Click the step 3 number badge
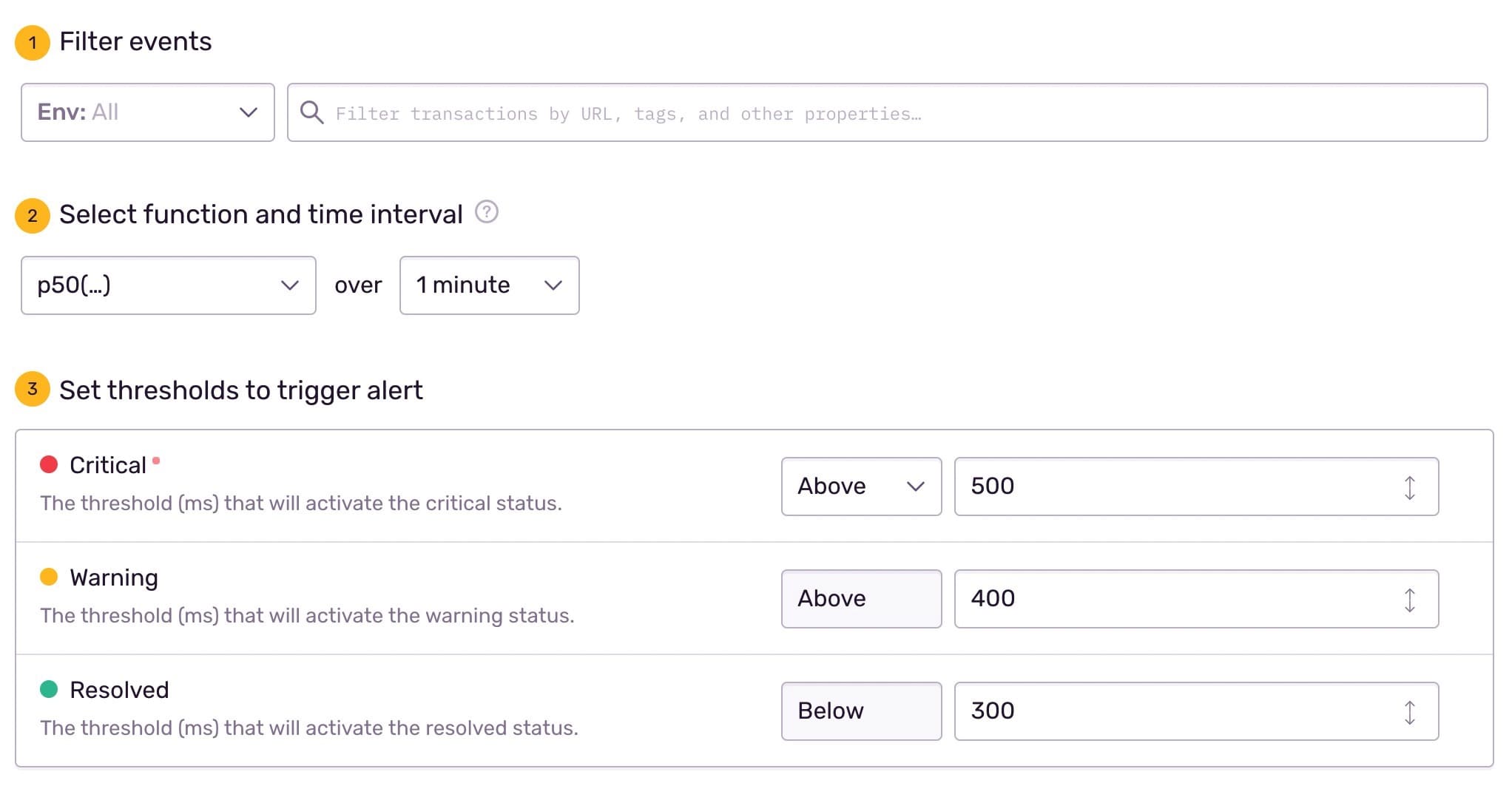 (33, 389)
